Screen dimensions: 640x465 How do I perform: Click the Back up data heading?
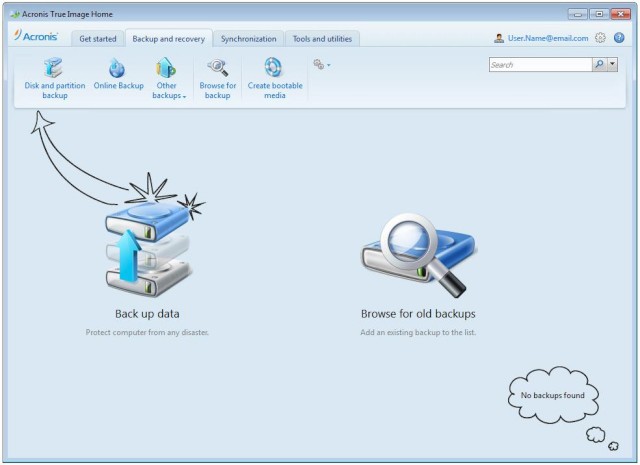[147, 314]
